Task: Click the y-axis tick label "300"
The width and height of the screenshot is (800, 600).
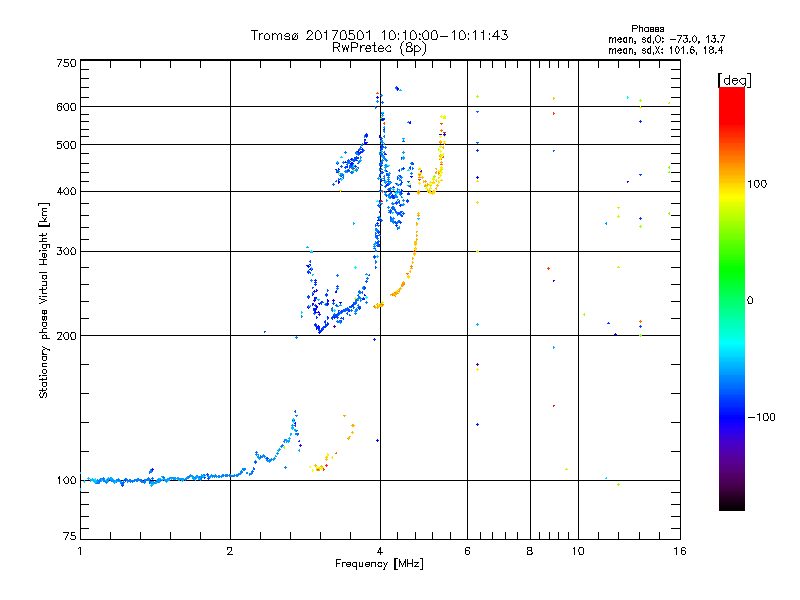Action: (x=66, y=251)
